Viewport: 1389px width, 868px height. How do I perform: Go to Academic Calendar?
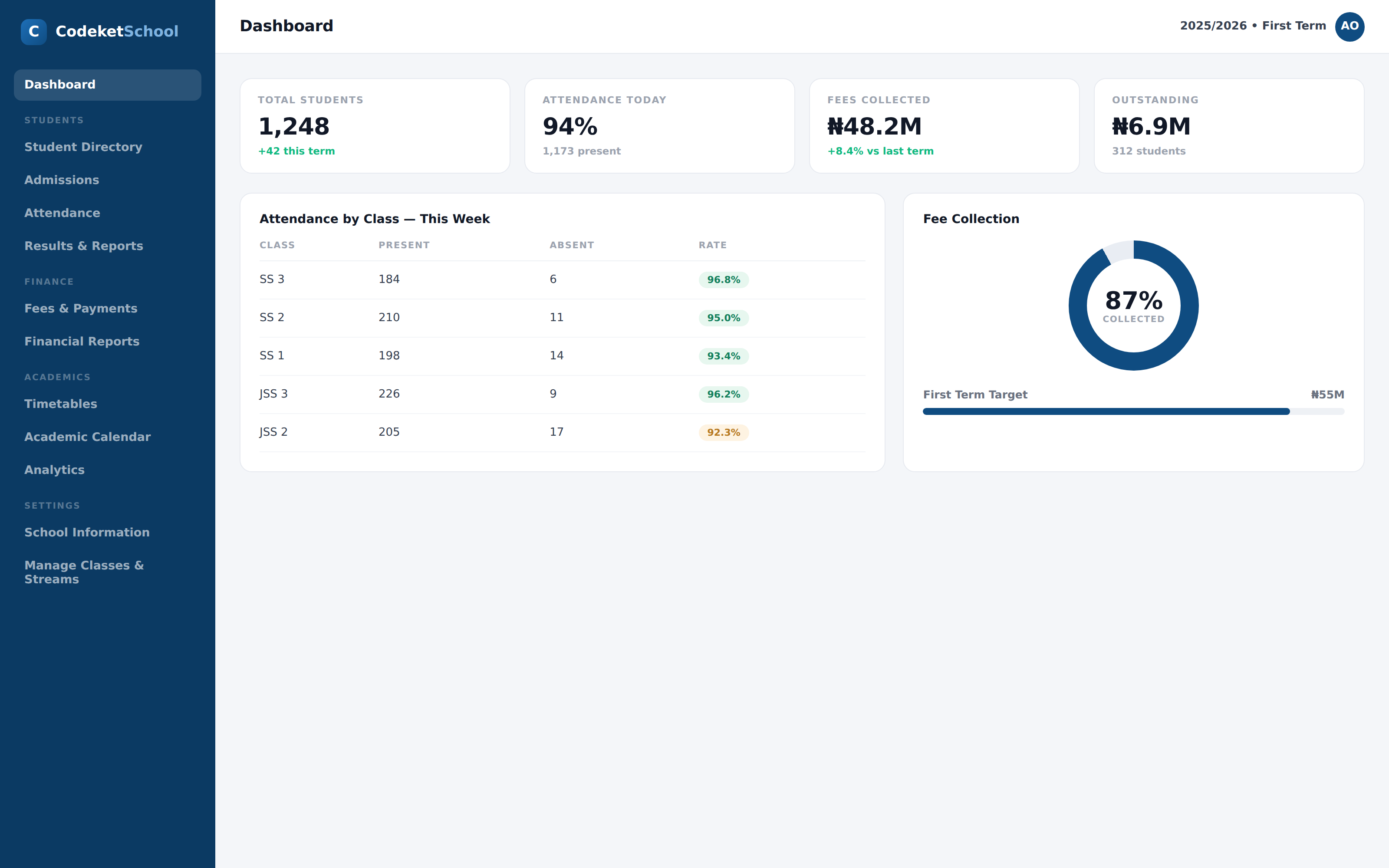[107, 437]
